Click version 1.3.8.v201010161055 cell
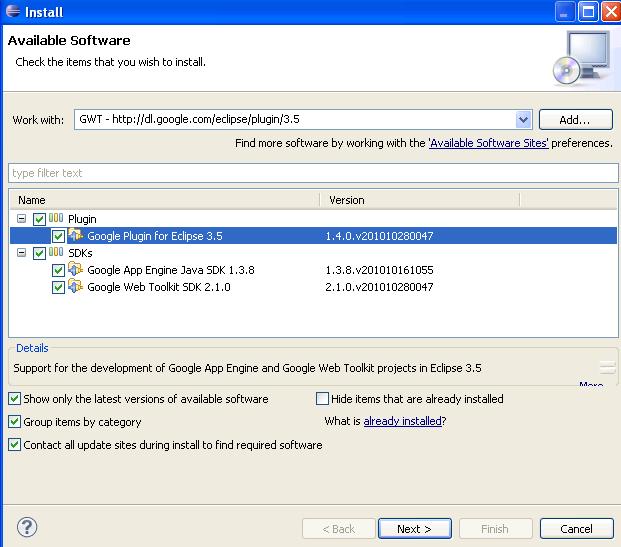Screen dimensions: 621x547 click(379, 270)
